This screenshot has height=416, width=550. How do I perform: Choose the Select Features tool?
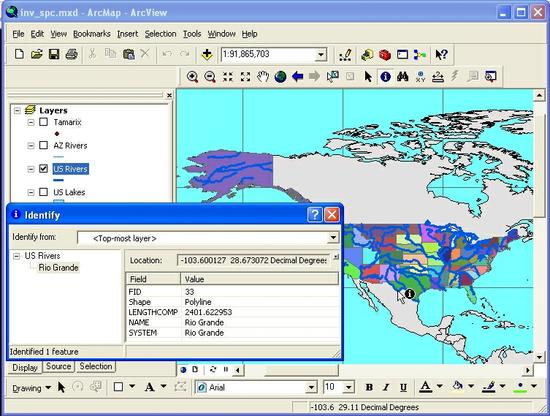[333, 76]
